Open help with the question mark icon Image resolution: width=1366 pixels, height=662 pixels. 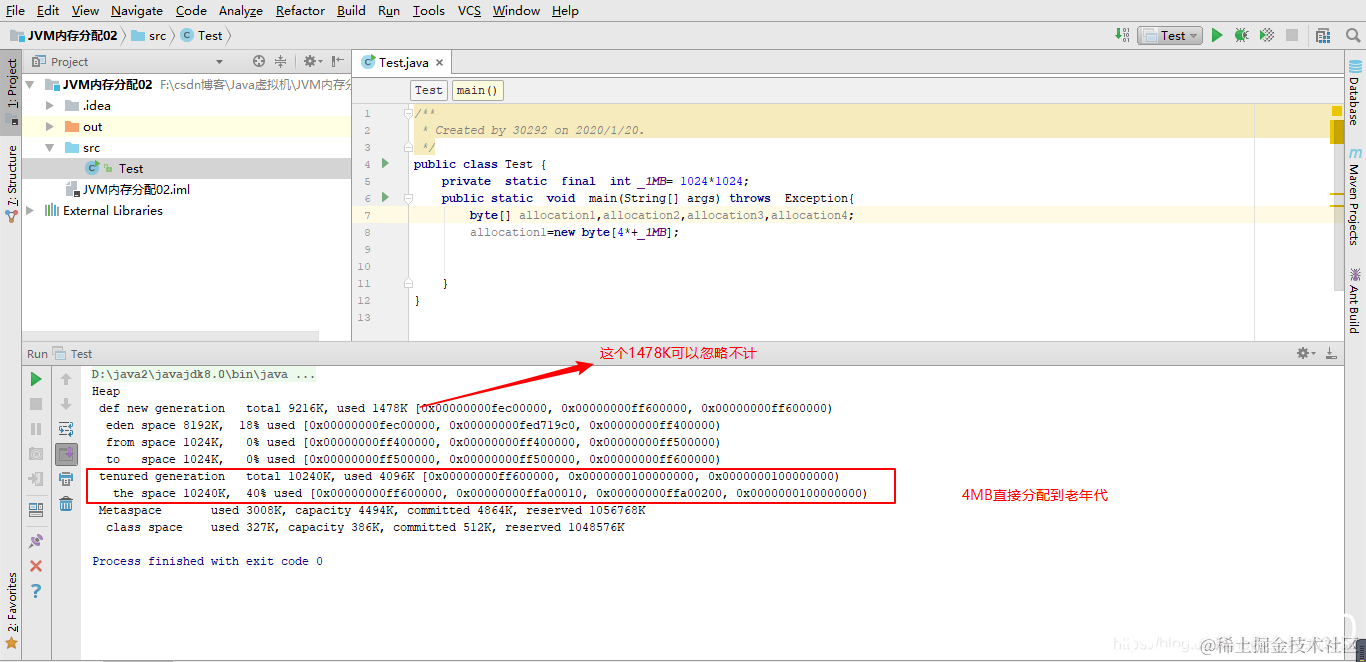pyautogui.click(x=36, y=591)
